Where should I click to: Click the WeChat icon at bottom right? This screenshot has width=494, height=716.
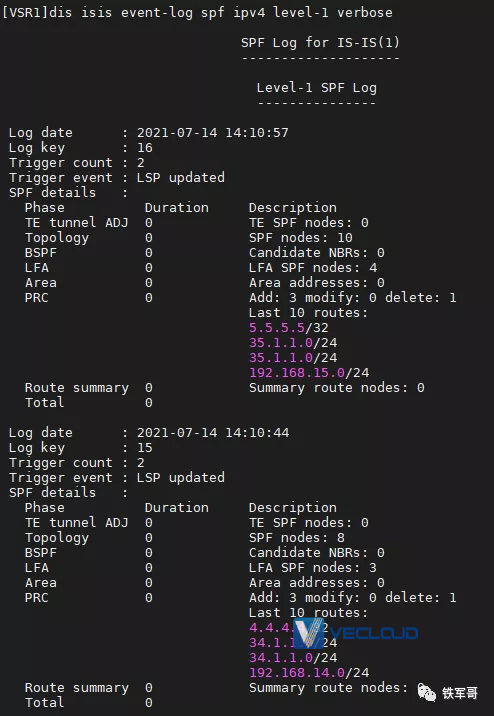(x=427, y=692)
